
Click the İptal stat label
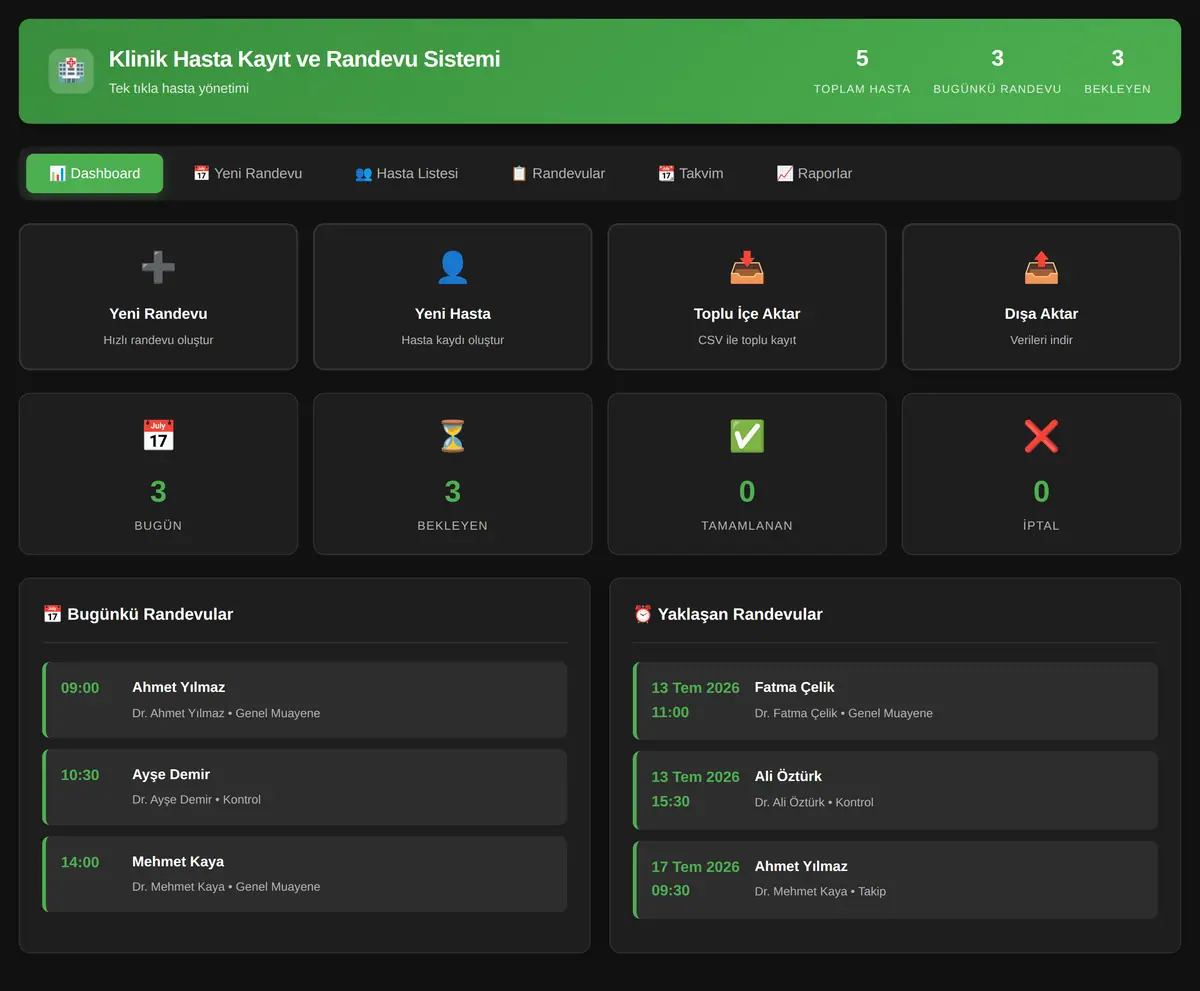[1041, 526]
